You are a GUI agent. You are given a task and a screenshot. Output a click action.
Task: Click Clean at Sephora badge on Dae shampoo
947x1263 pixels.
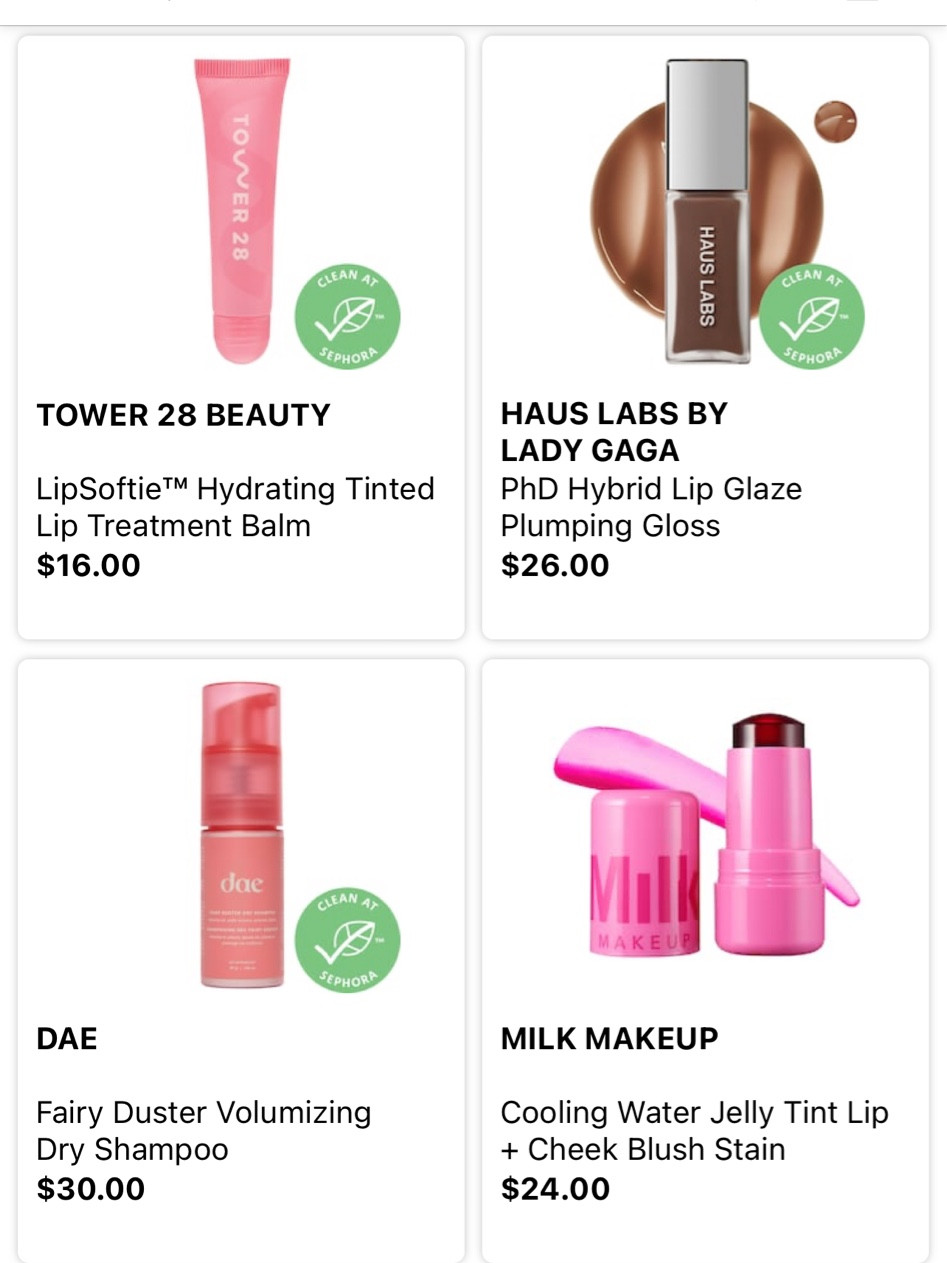[x=347, y=940]
